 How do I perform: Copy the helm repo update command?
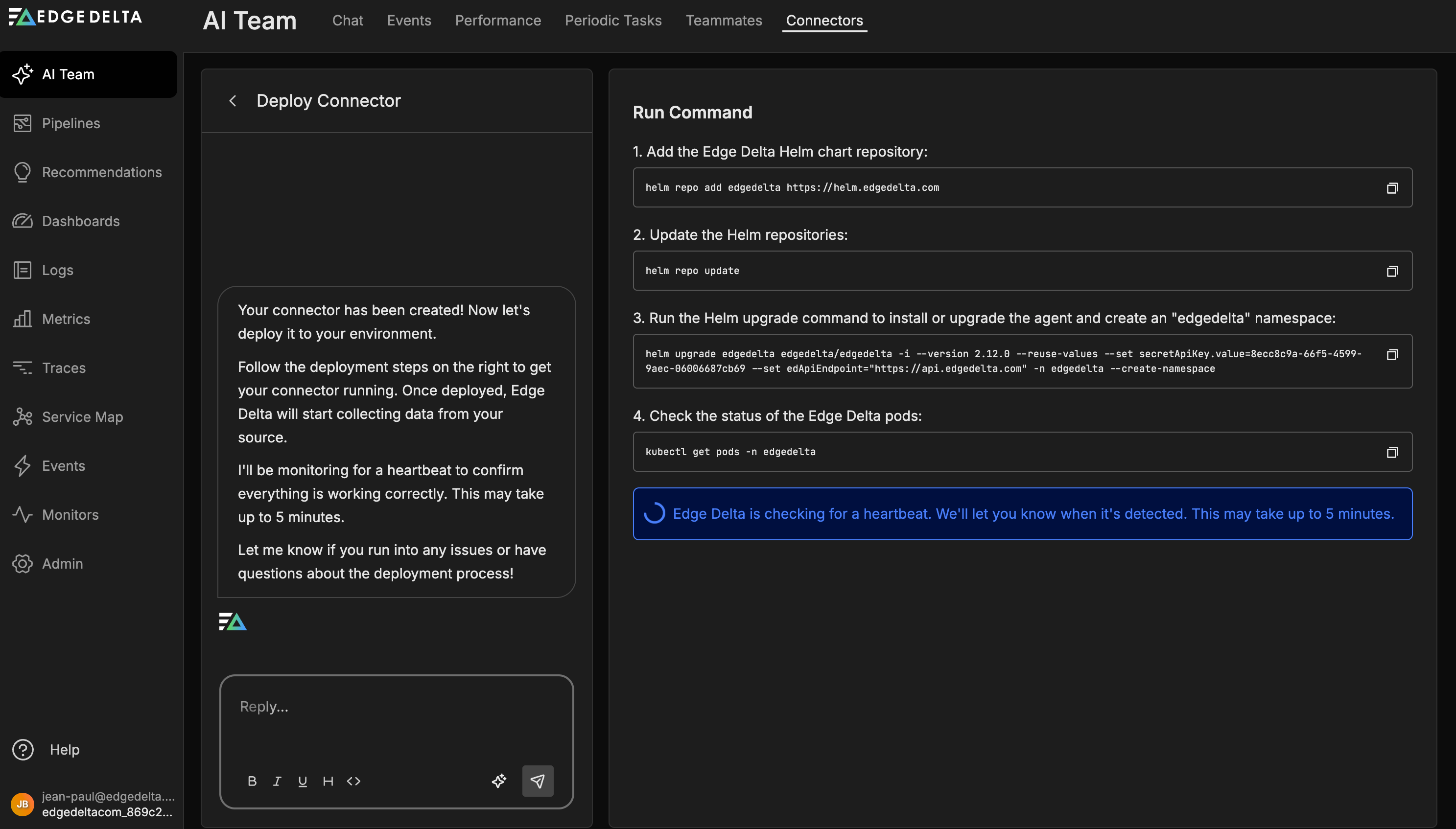1393,271
